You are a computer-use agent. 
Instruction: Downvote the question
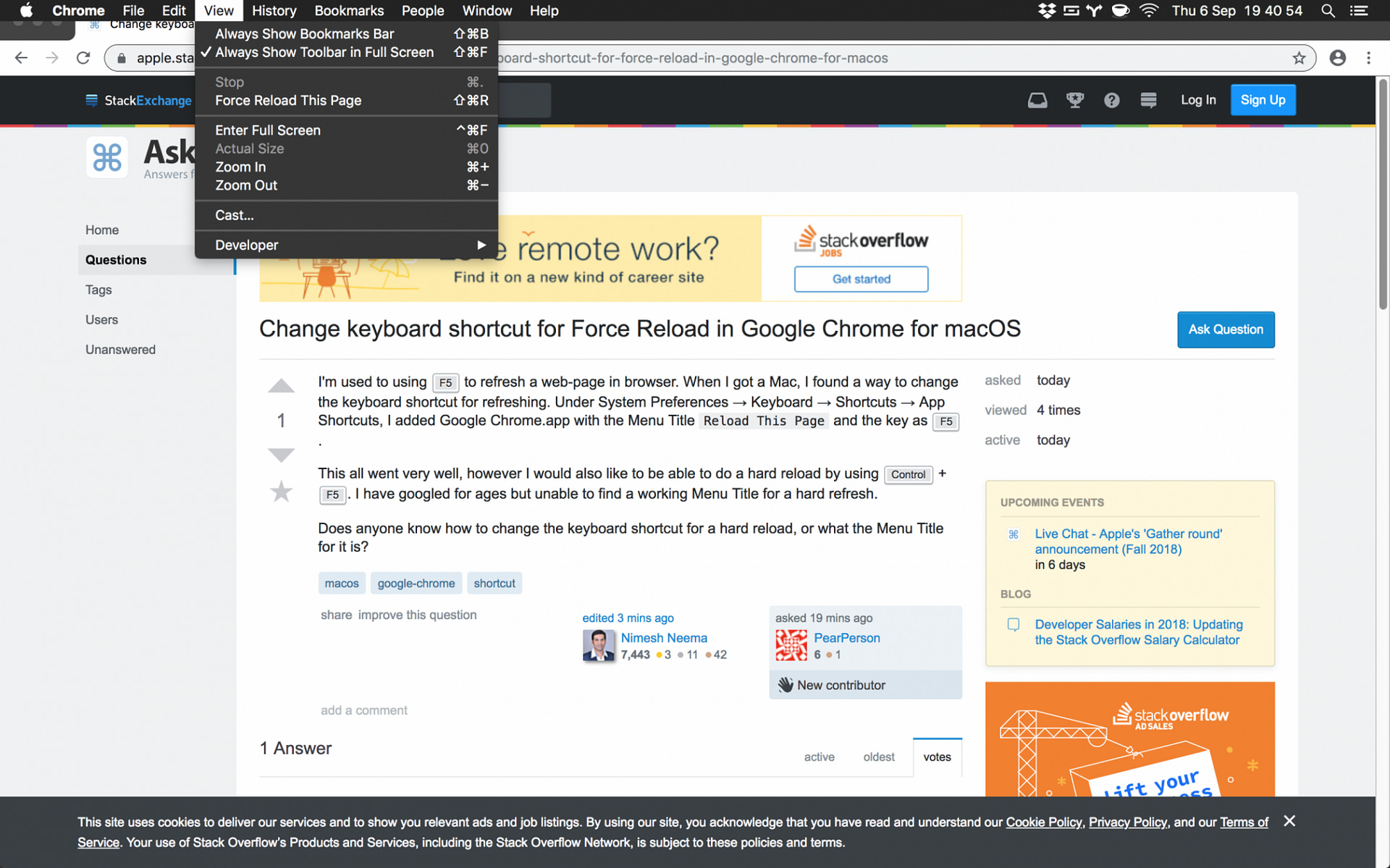click(281, 455)
